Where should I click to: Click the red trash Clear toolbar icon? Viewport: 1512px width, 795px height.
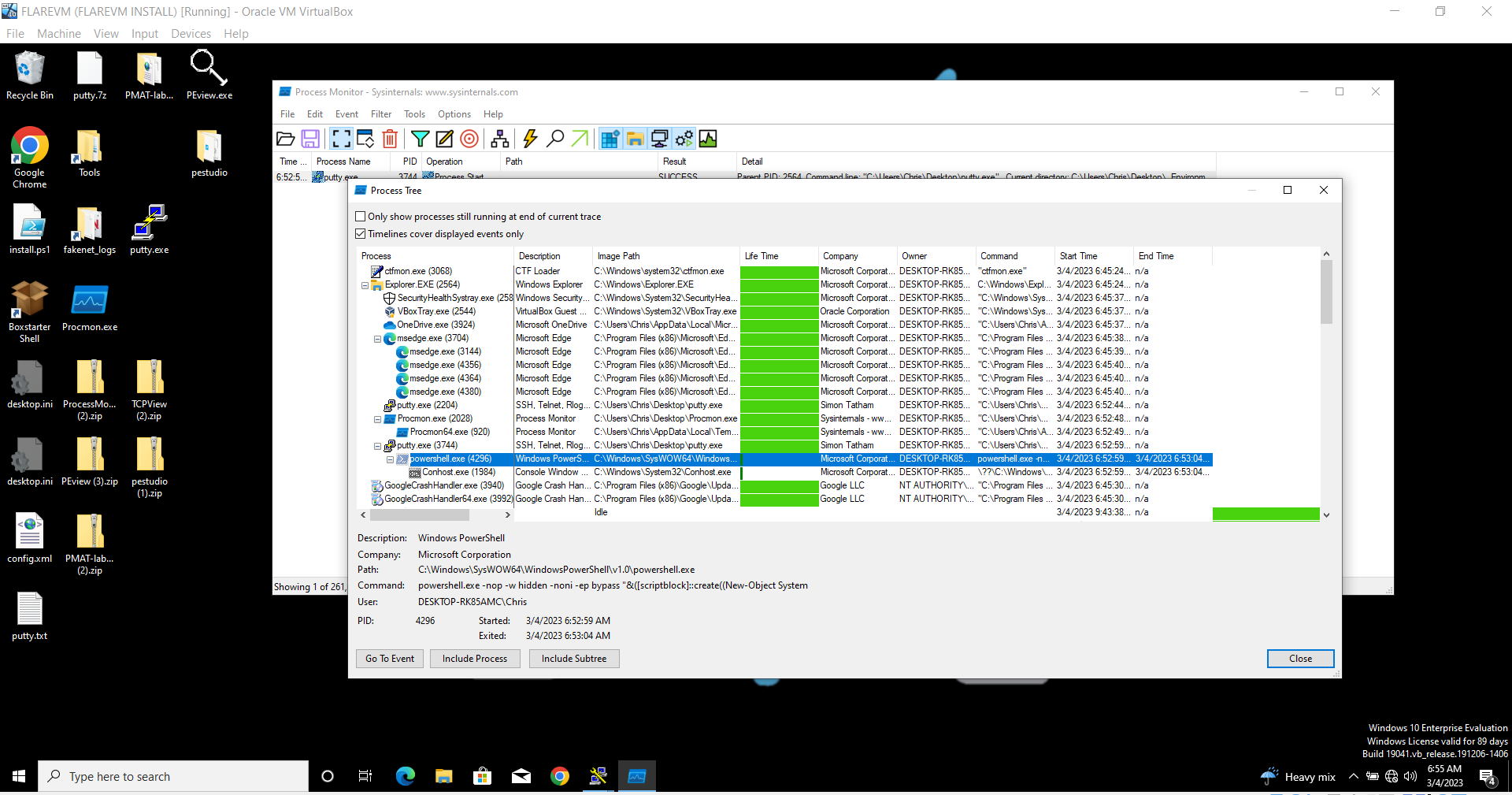pyautogui.click(x=390, y=139)
